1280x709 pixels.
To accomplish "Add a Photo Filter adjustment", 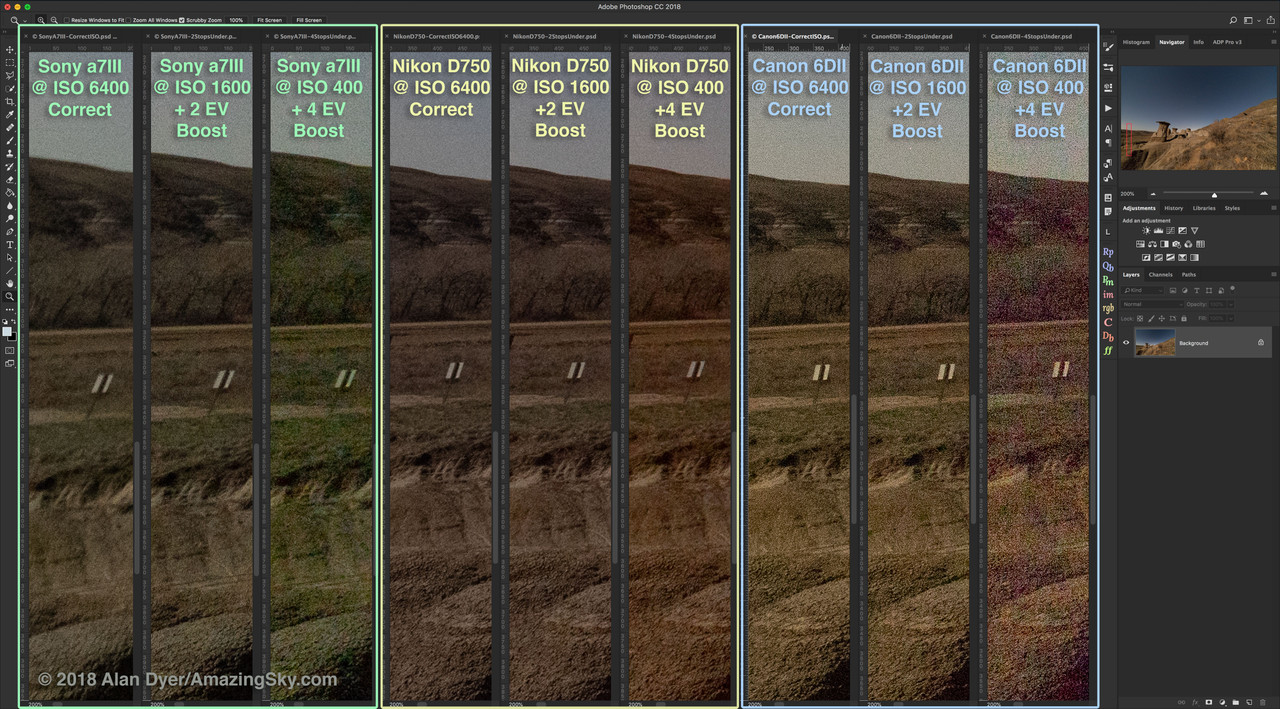I will (x=1176, y=244).
